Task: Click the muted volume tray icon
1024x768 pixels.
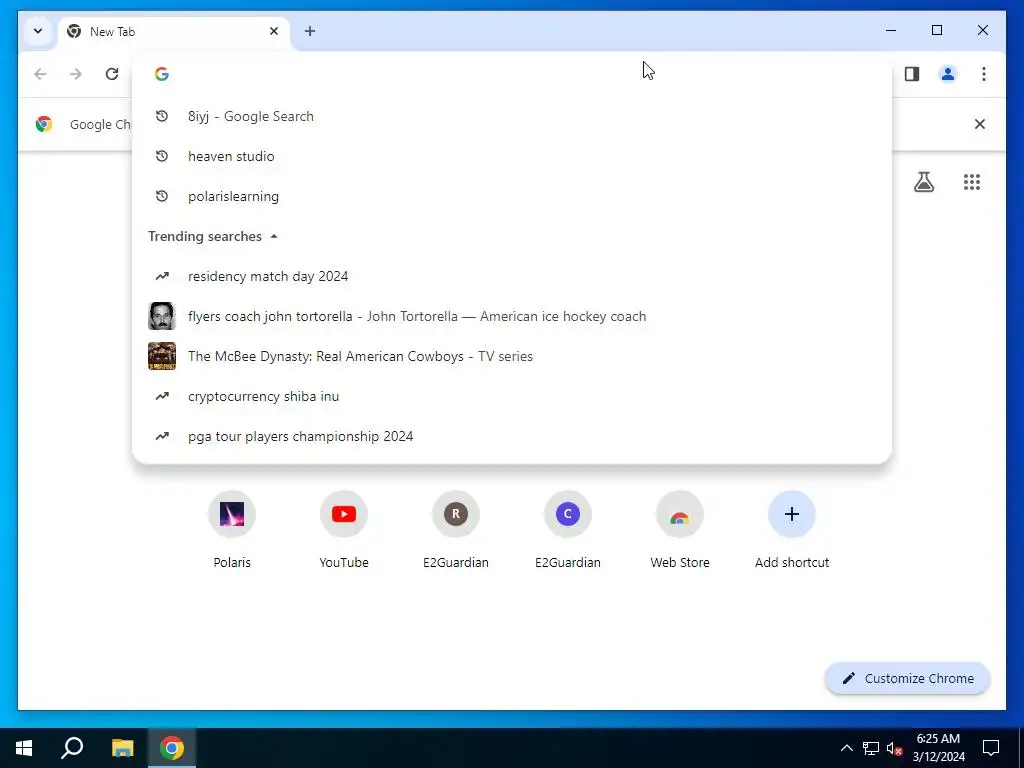Action: (895, 748)
